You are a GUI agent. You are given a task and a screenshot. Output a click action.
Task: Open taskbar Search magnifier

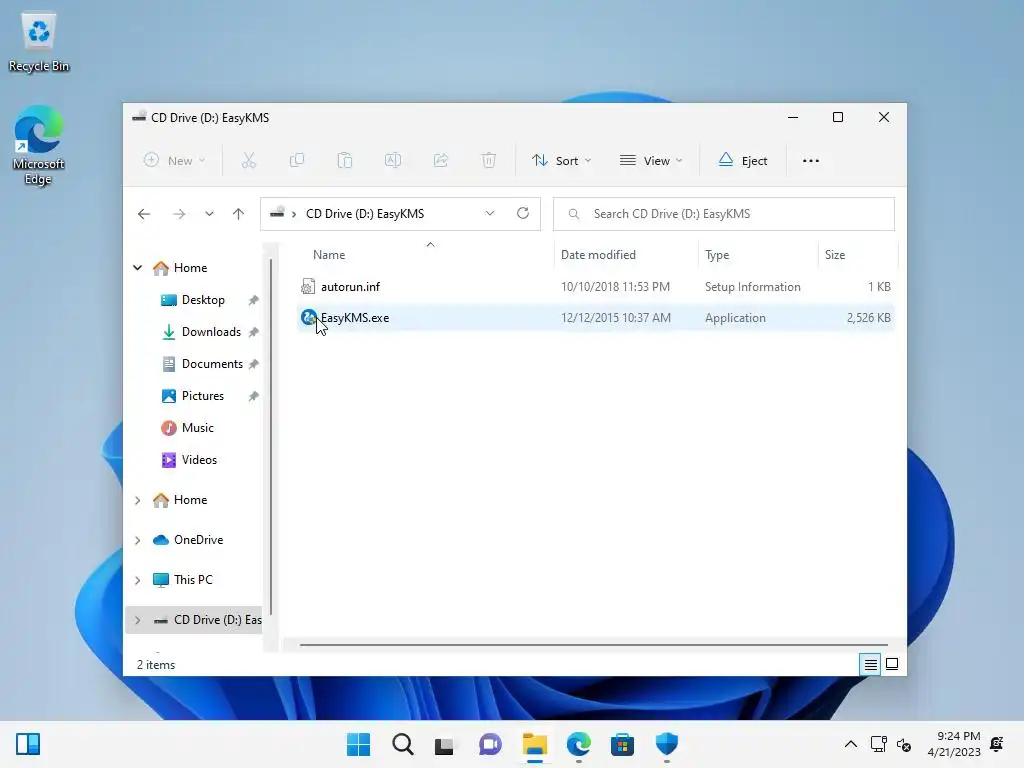point(403,744)
